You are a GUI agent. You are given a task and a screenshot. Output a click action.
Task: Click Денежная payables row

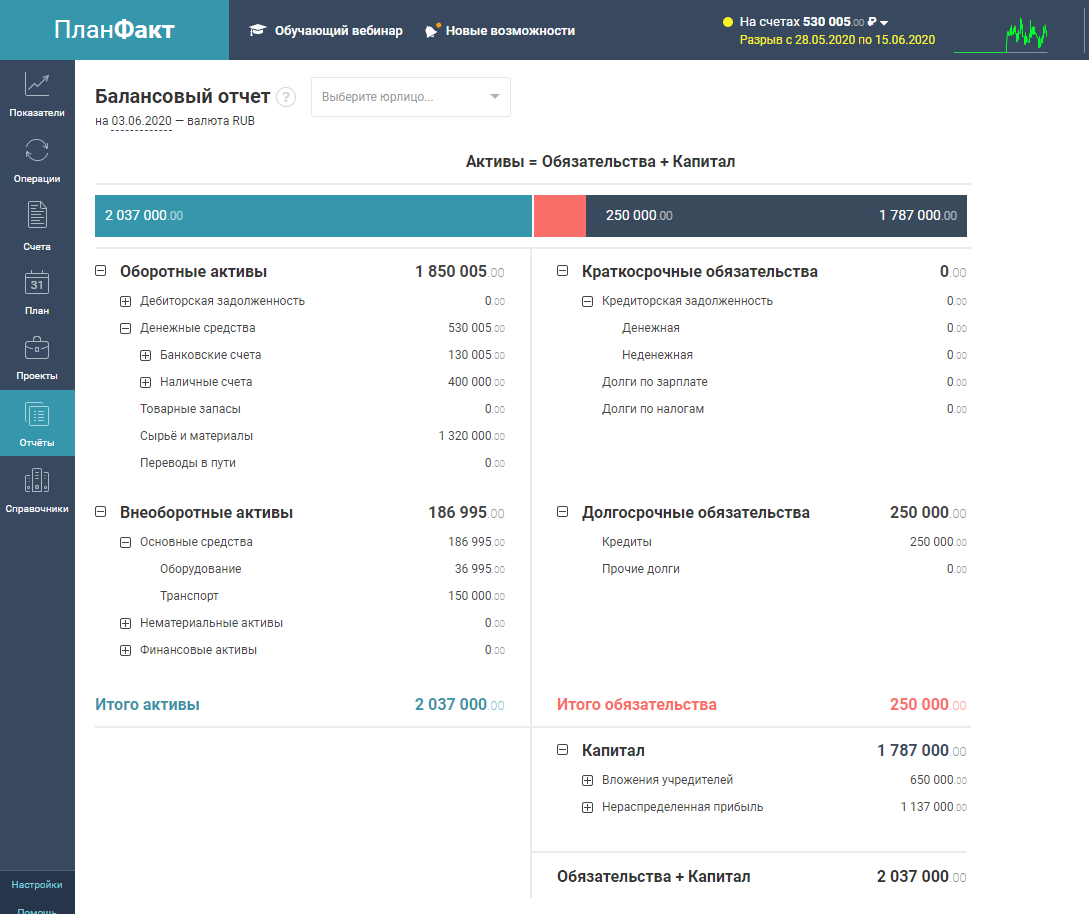tap(794, 328)
